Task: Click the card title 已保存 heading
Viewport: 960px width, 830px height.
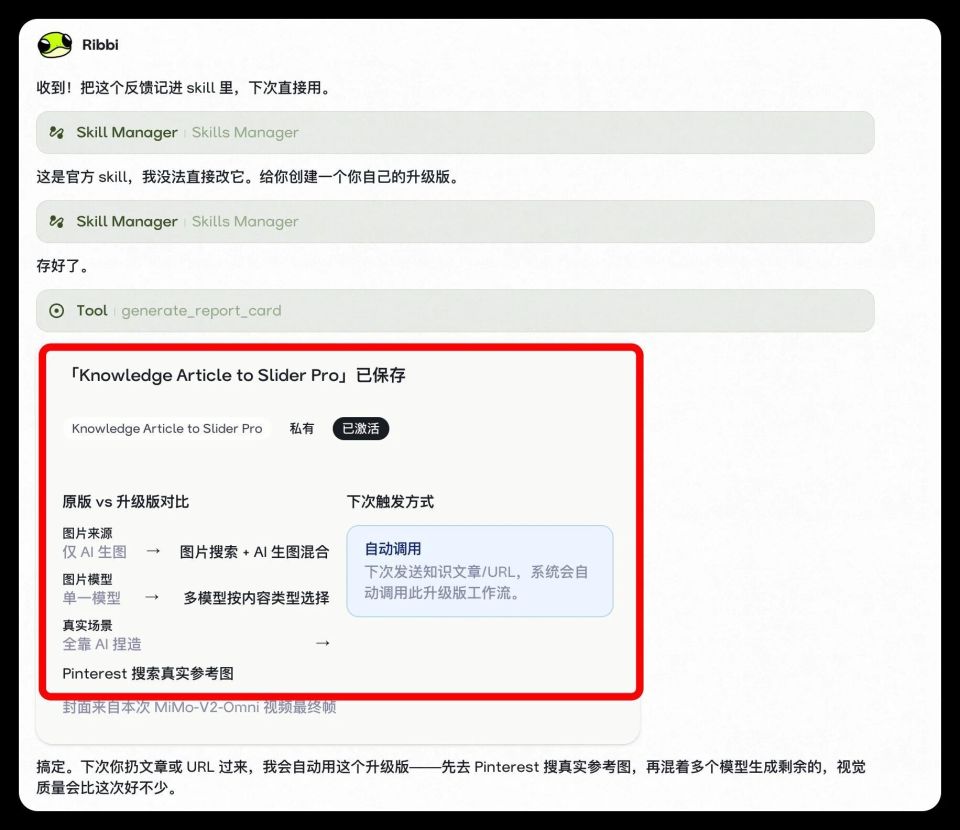Action: point(236,375)
